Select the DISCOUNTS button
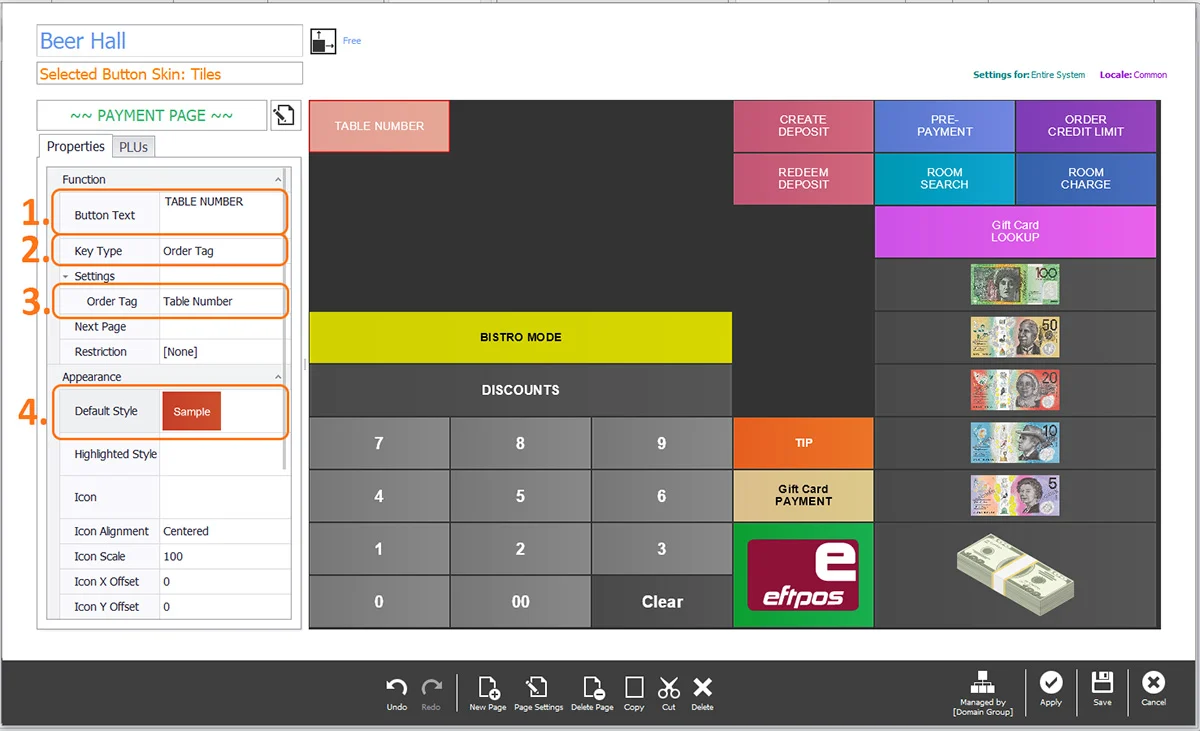 click(x=520, y=390)
